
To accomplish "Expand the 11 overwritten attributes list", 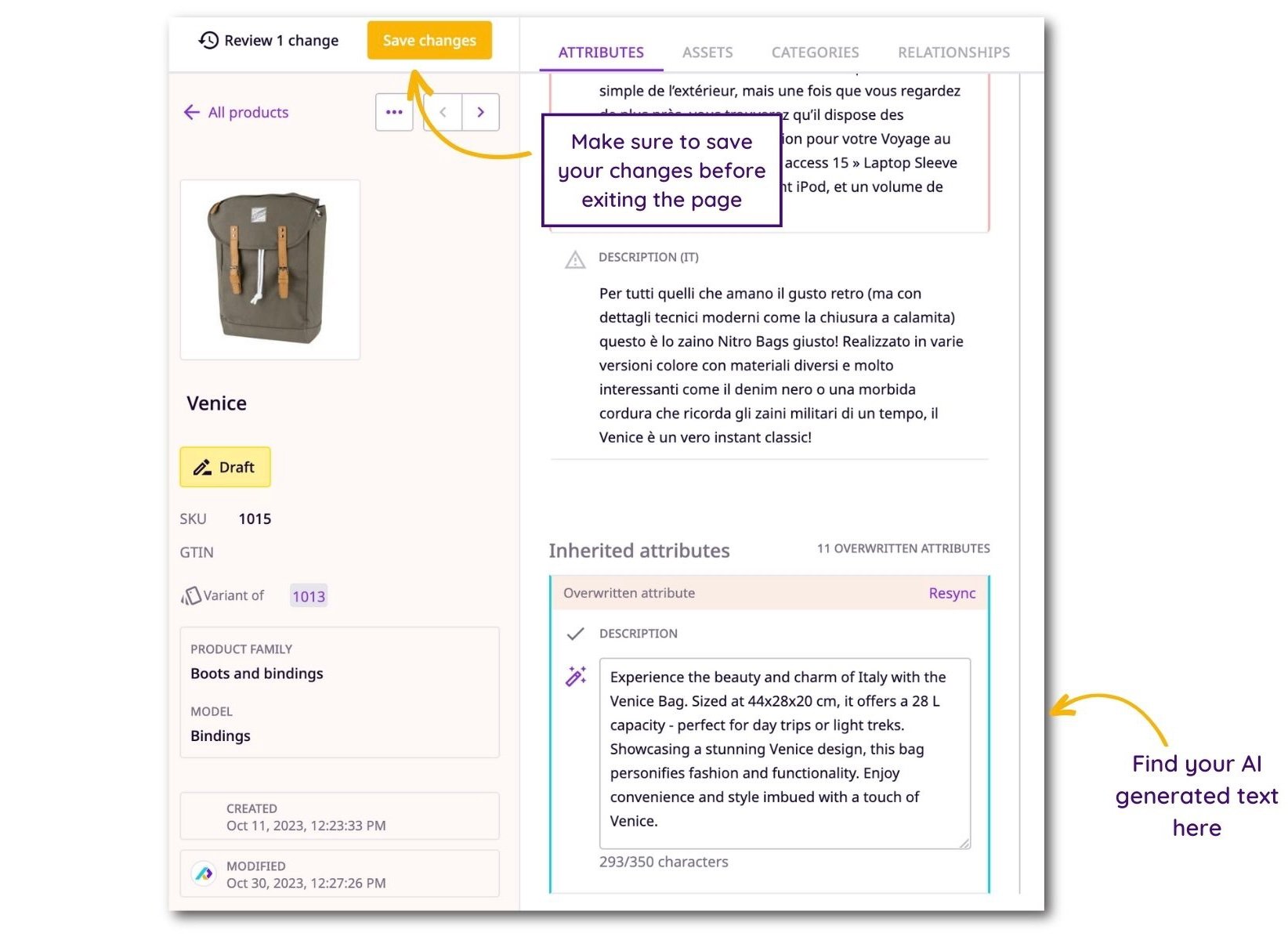I will point(902,548).
